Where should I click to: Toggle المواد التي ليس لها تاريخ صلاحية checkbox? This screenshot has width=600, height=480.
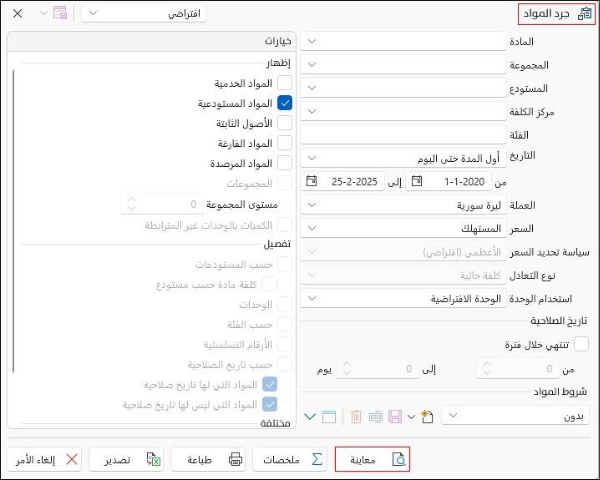point(270,404)
